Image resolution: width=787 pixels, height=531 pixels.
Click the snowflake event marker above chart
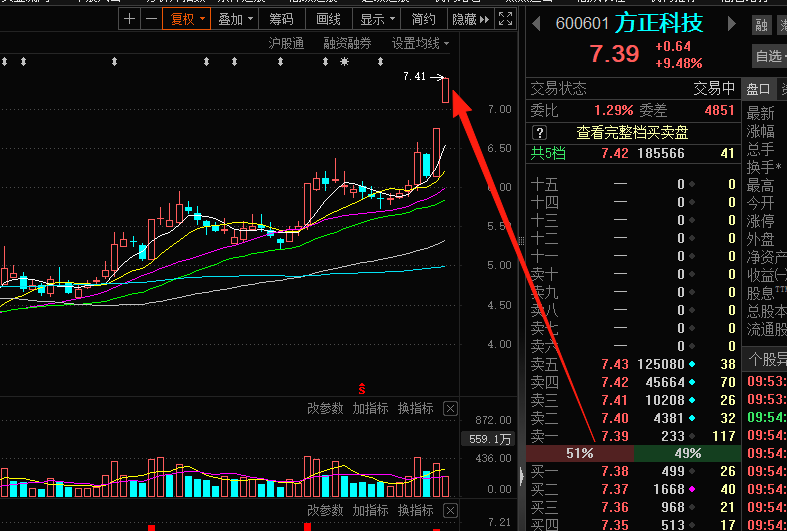(x=344, y=62)
